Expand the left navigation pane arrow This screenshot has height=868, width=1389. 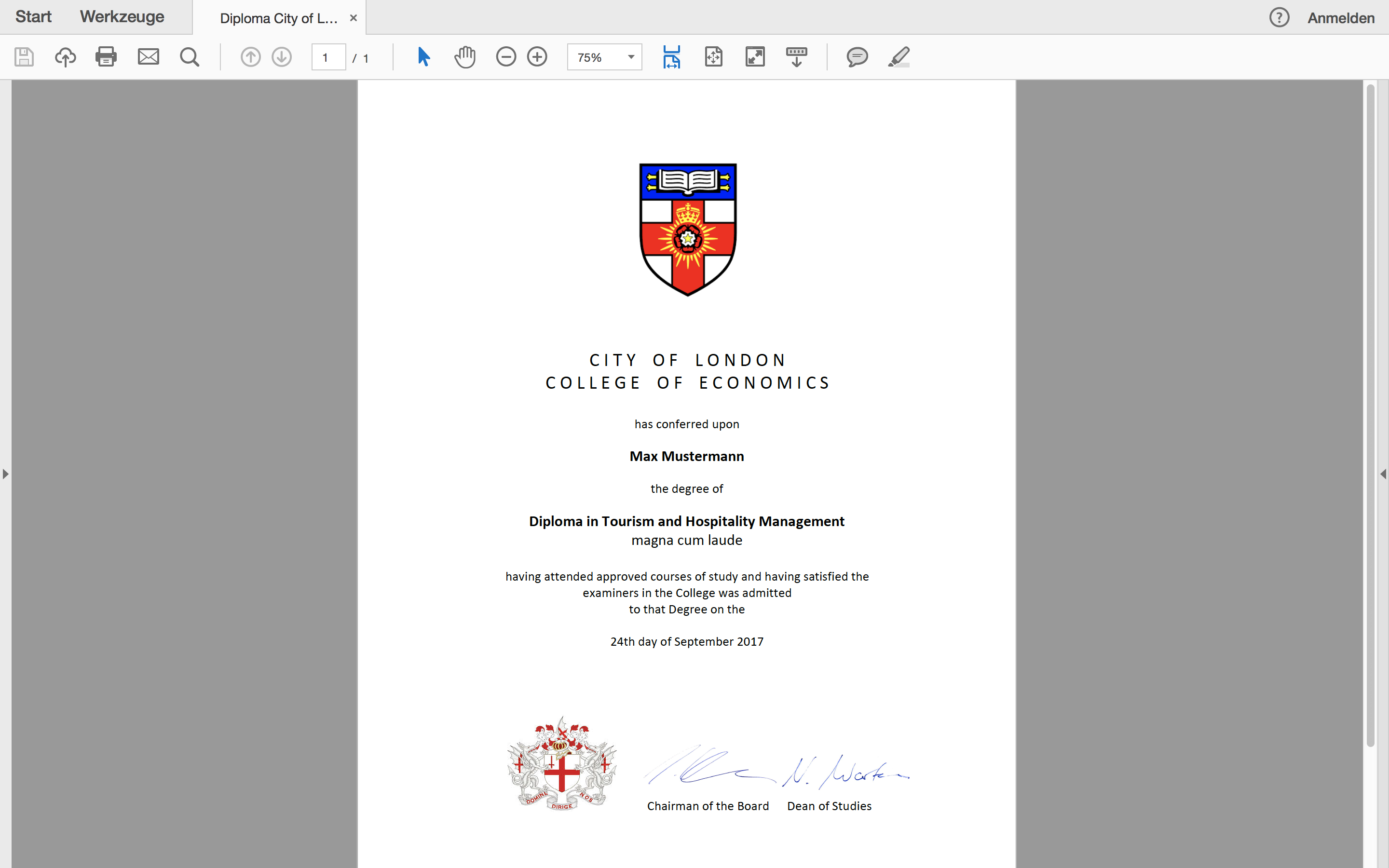click(x=6, y=474)
